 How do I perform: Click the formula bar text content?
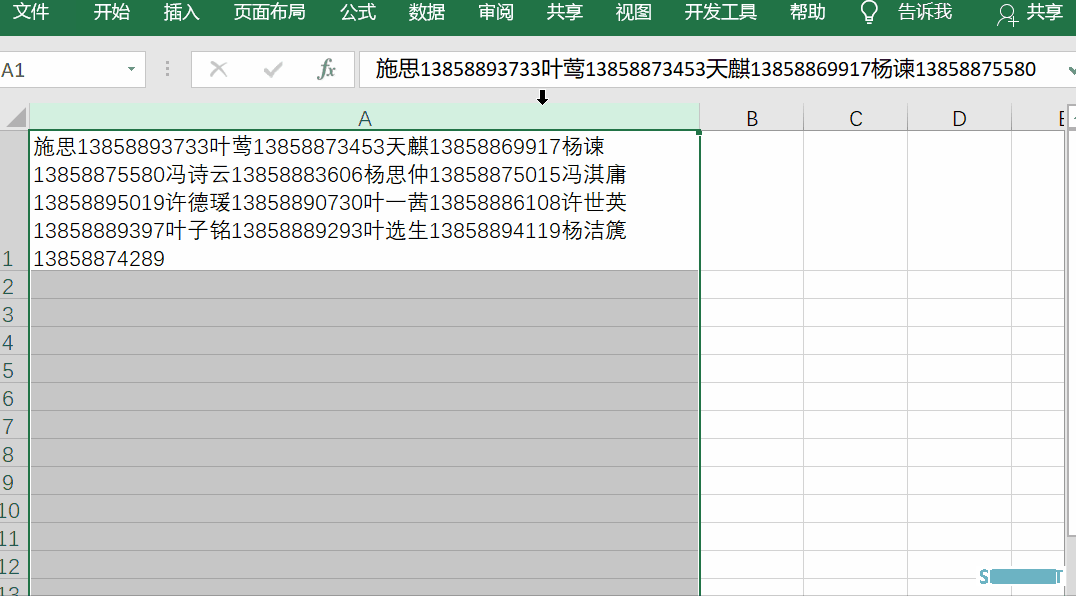[x=705, y=69]
